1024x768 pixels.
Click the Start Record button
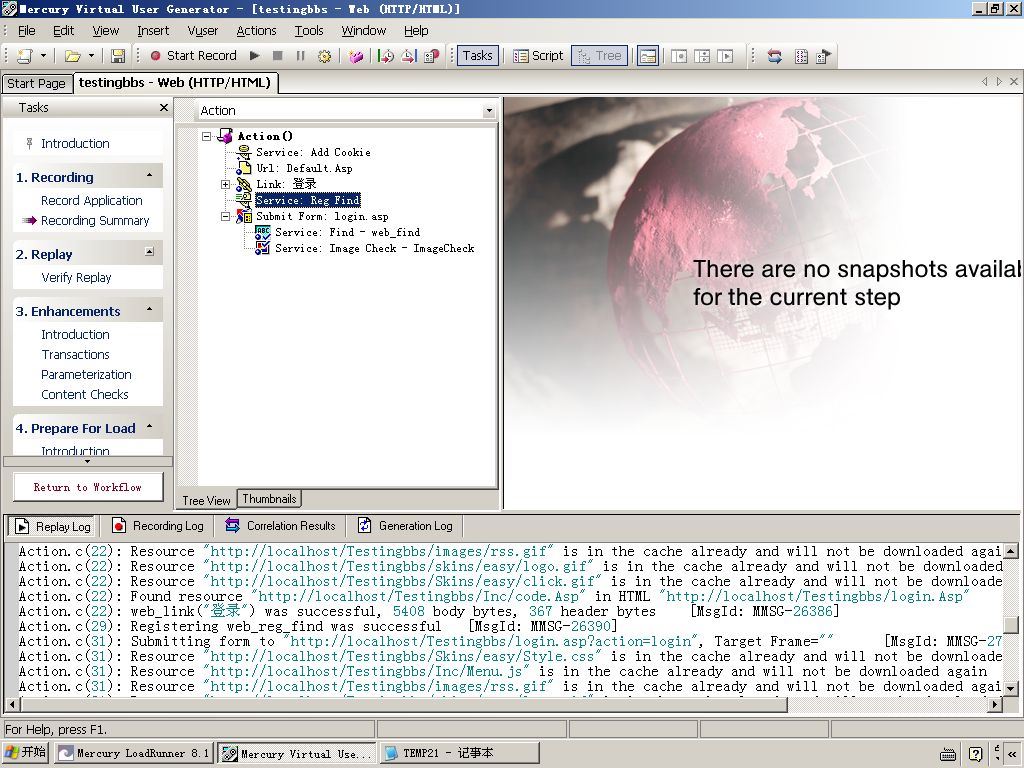193,56
